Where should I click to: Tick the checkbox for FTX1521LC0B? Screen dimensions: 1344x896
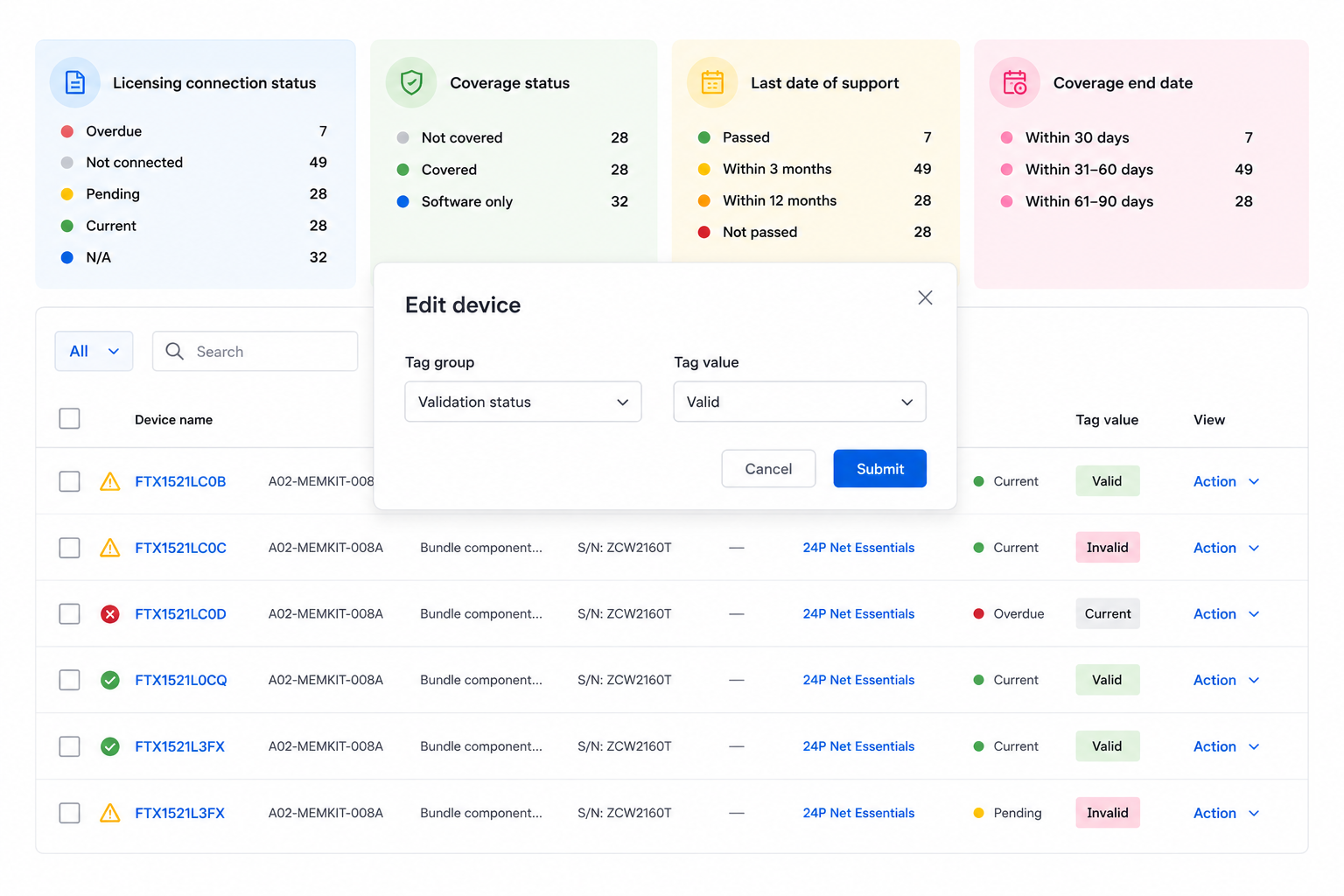(x=69, y=481)
